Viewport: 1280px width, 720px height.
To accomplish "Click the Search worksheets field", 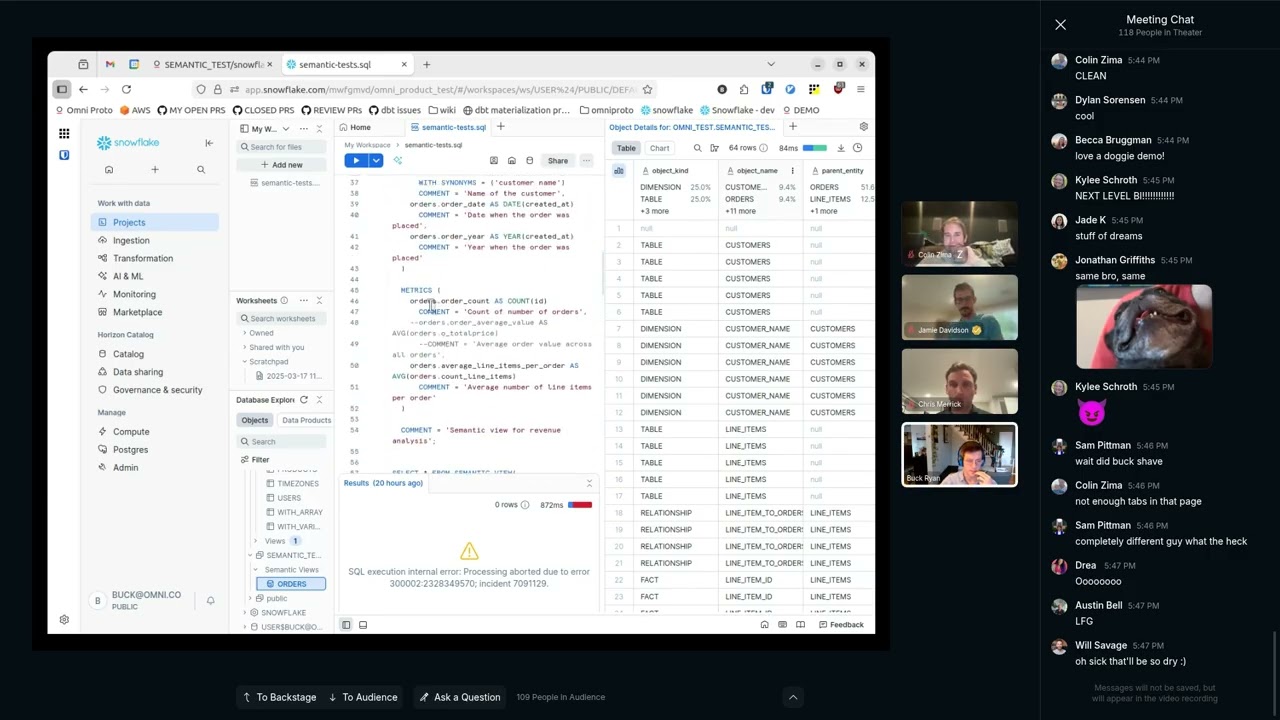I will coord(281,319).
